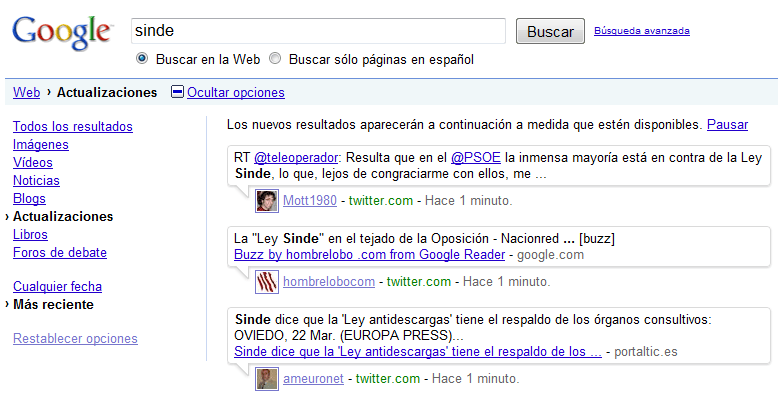778x400 pixels.
Task: Click the Google logo
Action: click(62, 33)
